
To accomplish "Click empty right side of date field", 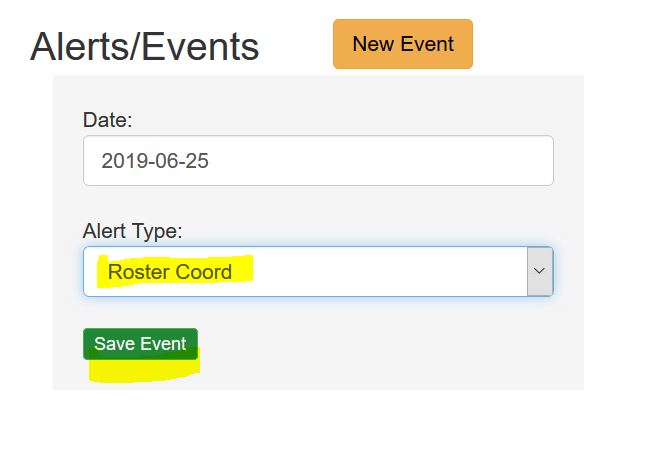I will pyautogui.click(x=450, y=161).
